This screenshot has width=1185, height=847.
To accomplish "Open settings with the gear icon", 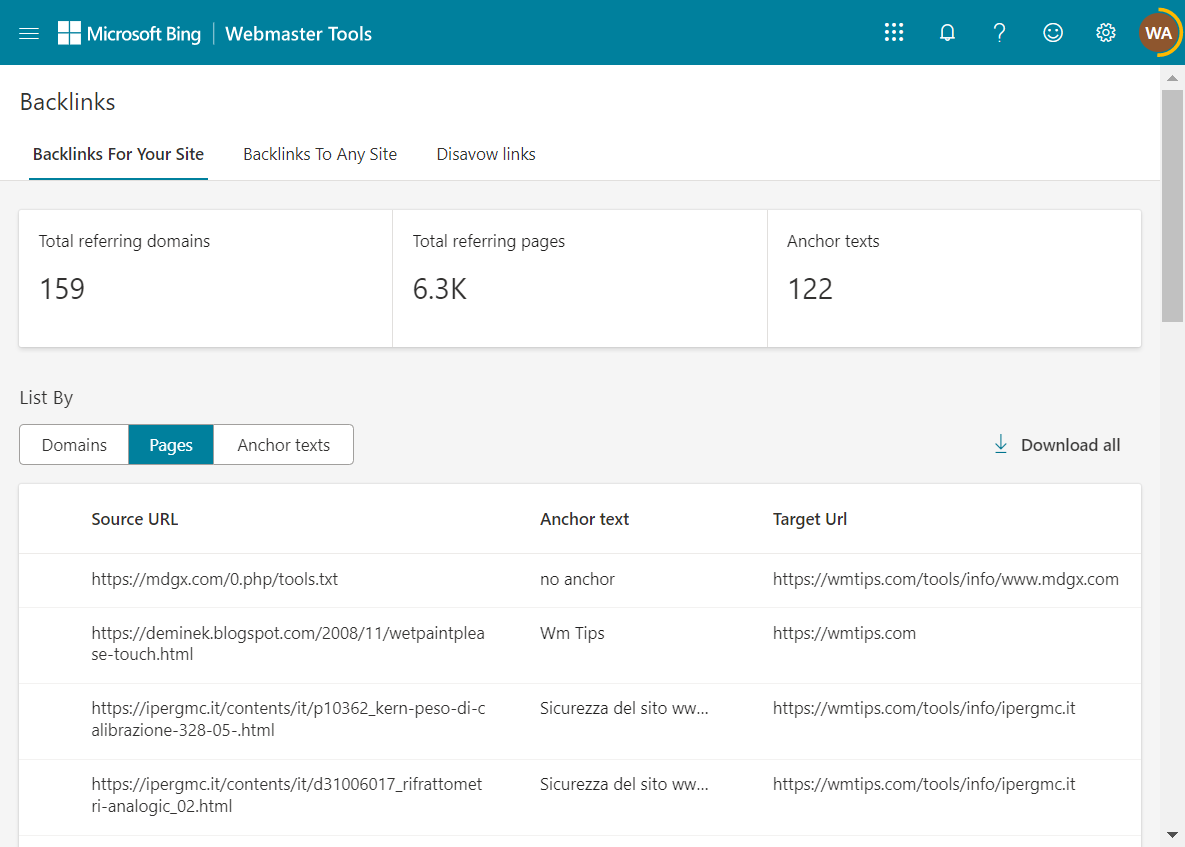I will click(x=1105, y=32).
